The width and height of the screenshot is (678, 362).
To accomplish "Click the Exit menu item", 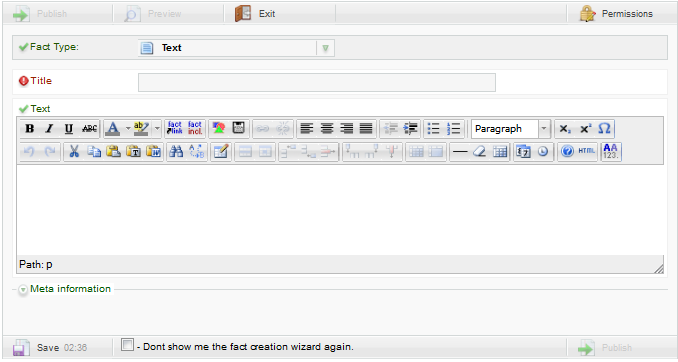I will pyautogui.click(x=256, y=14).
